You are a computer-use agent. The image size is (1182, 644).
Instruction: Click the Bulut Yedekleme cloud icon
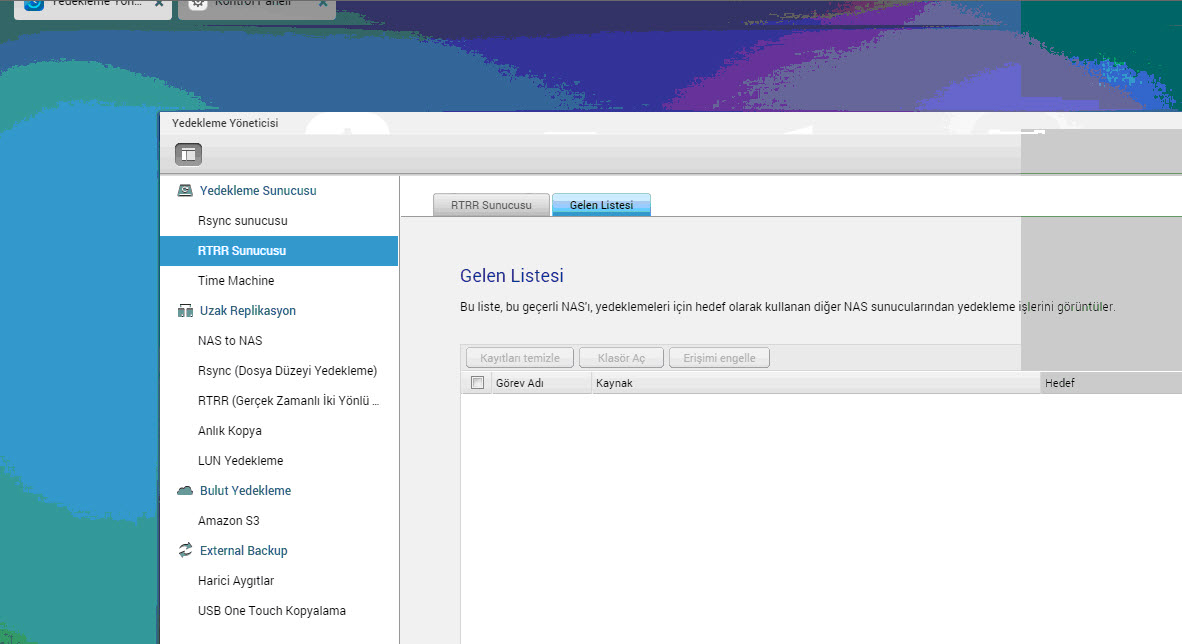[x=185, y=490]
